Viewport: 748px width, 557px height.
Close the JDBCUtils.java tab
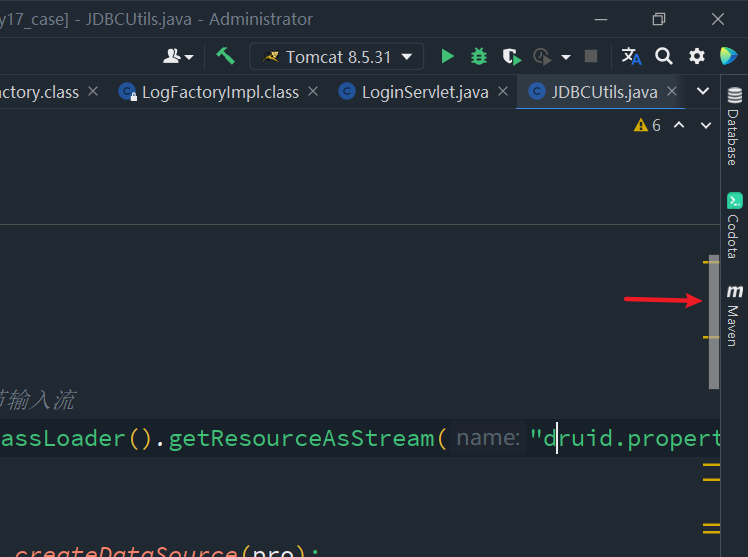pos(672,91)
